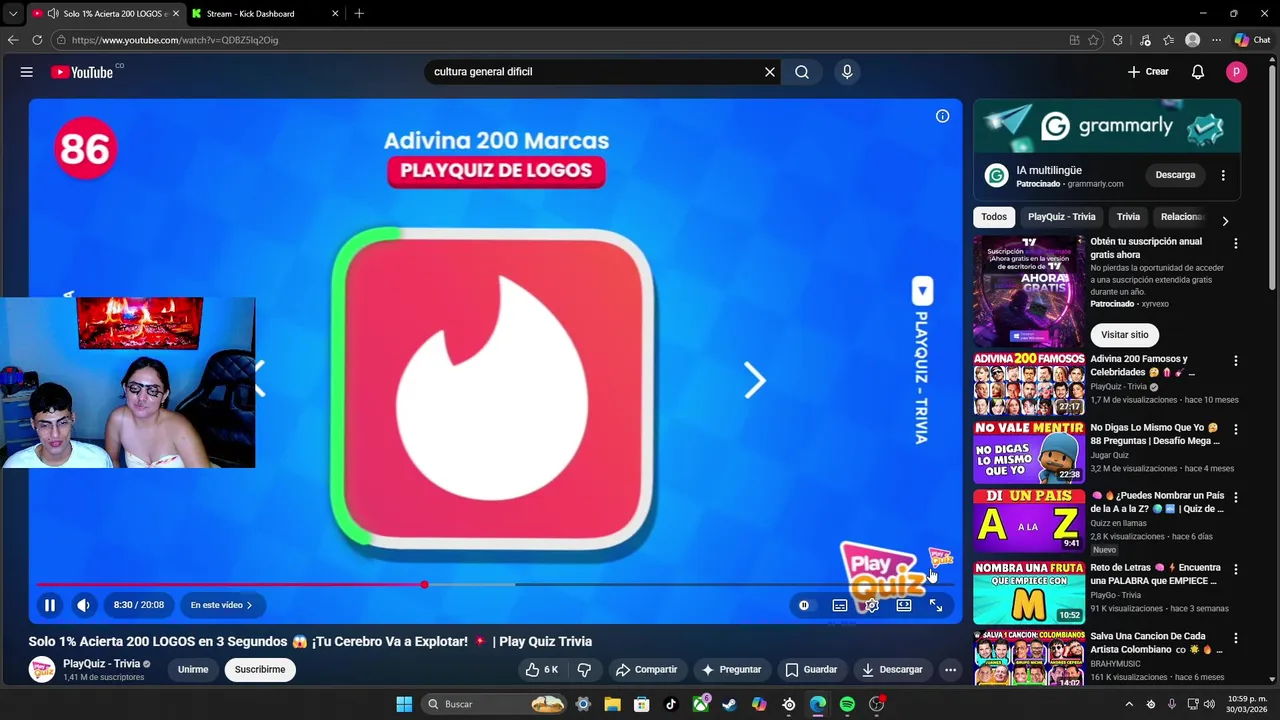This screenshot has height=720, width=1280.
Task: Open browser extensions puzzle icon
Action: (1117, 40)
